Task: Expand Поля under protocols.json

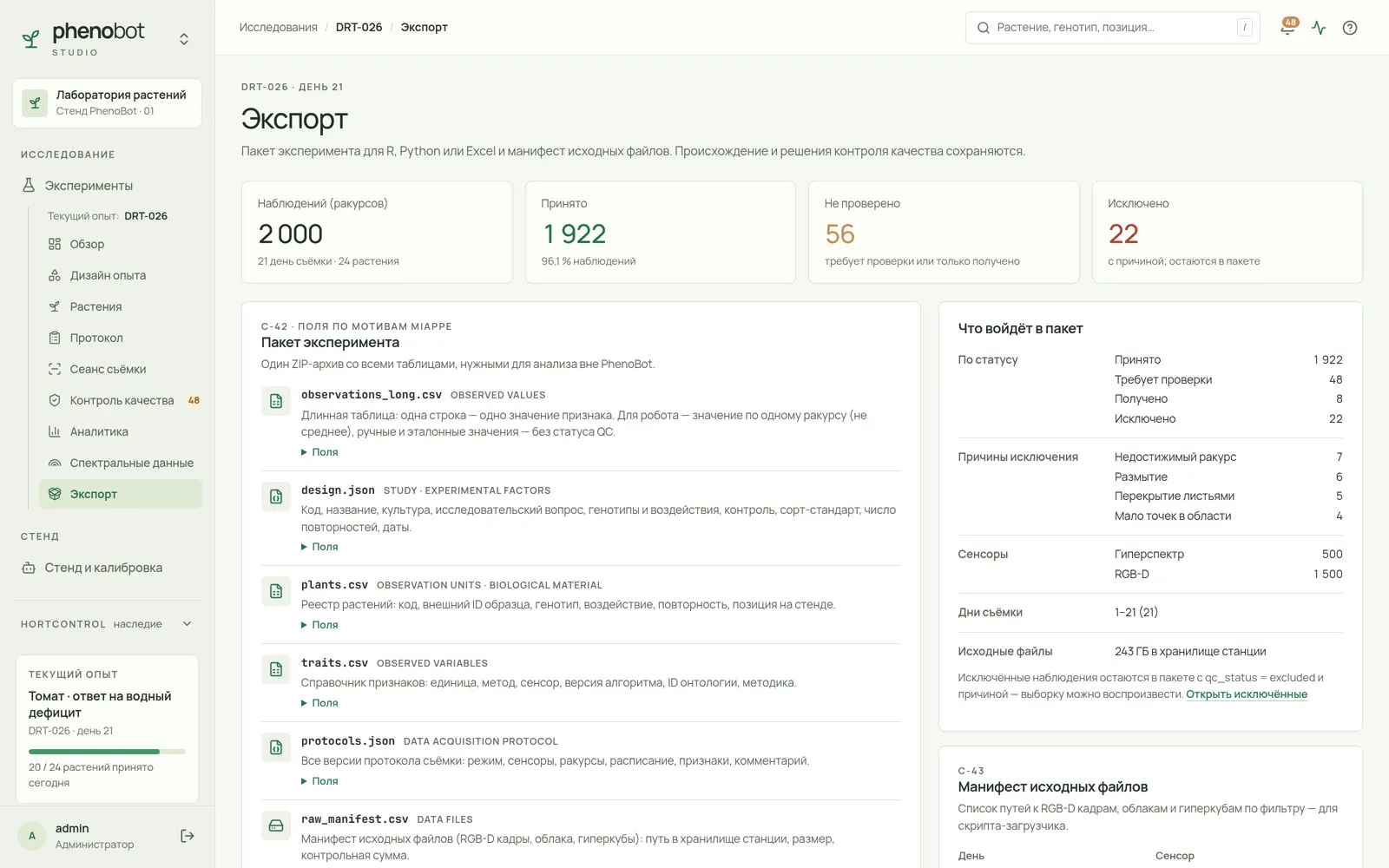Action: click(x=319, y=781)
